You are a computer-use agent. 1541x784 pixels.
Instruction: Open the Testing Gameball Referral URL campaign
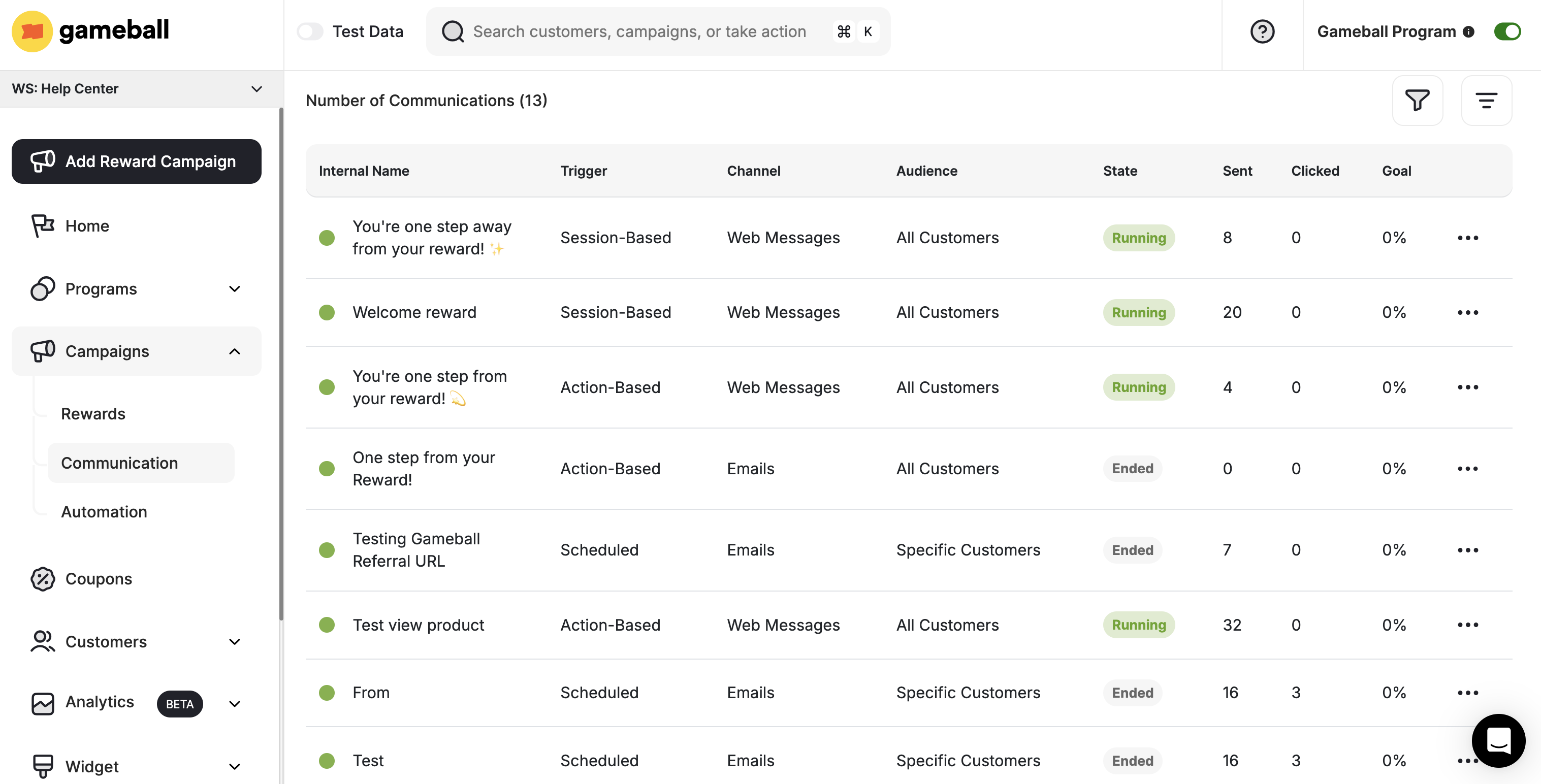pyautogui.click(x=417, y=549)
